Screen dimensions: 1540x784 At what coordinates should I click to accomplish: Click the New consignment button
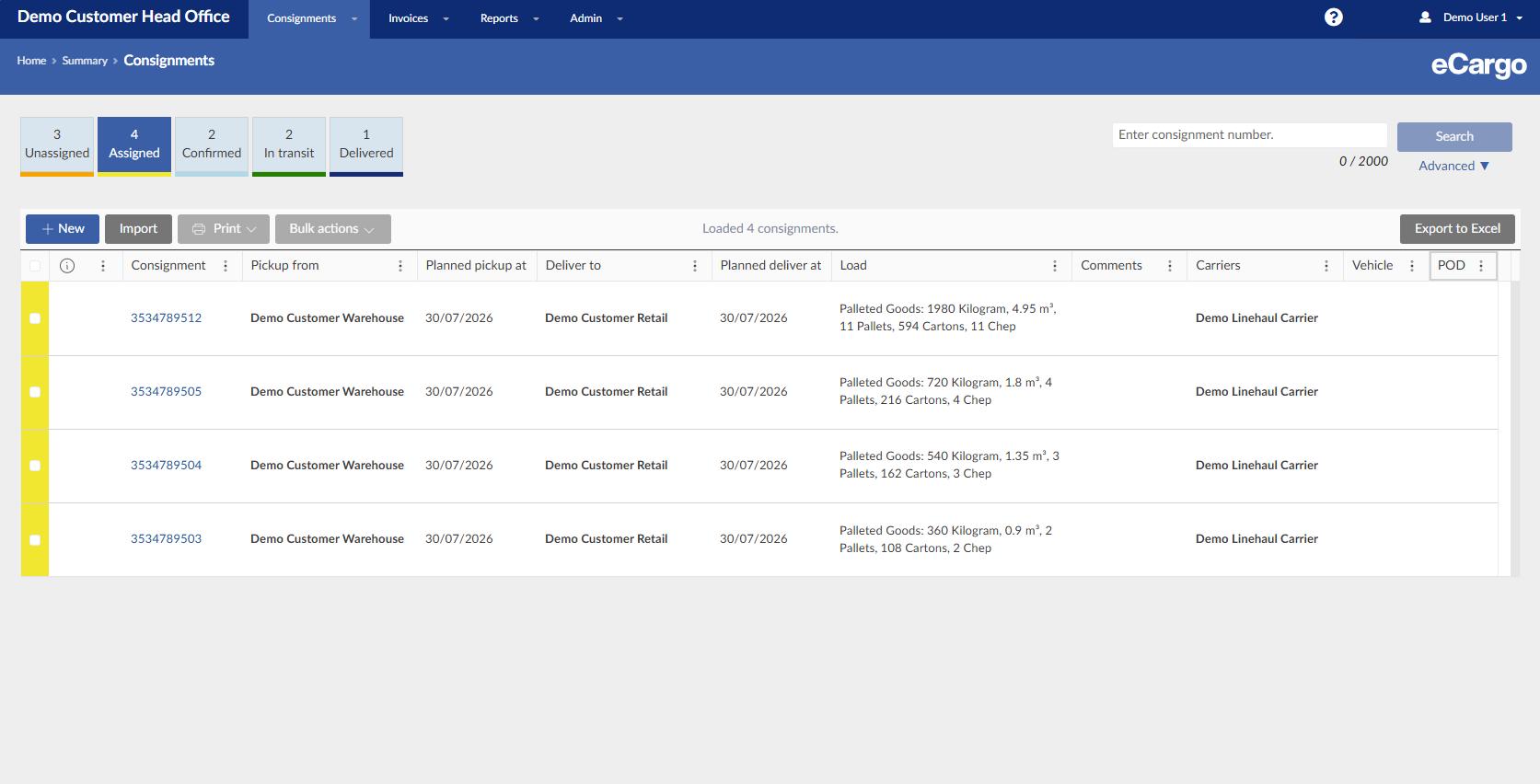[63, 229]
